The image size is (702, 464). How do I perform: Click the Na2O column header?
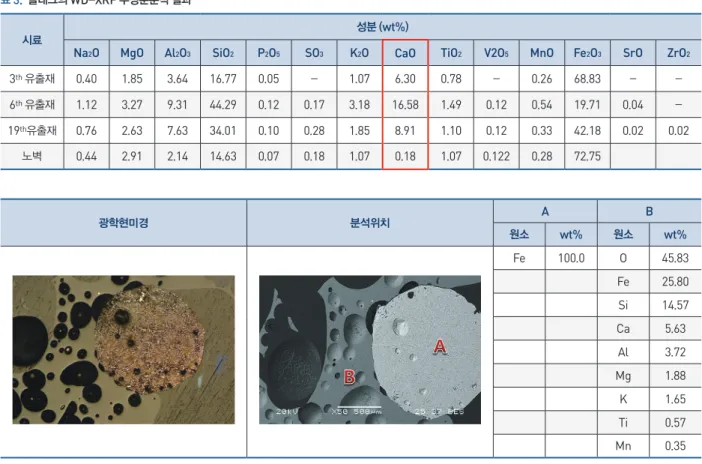[x=86, y=53]
